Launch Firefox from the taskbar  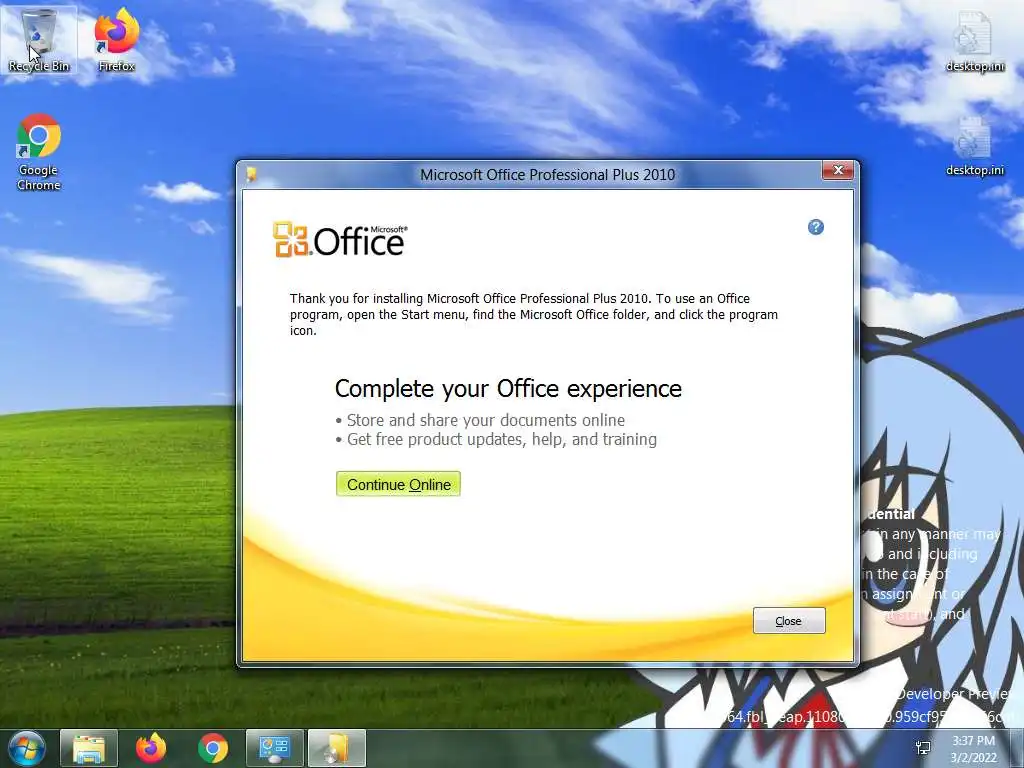click(x=151, y=749)
